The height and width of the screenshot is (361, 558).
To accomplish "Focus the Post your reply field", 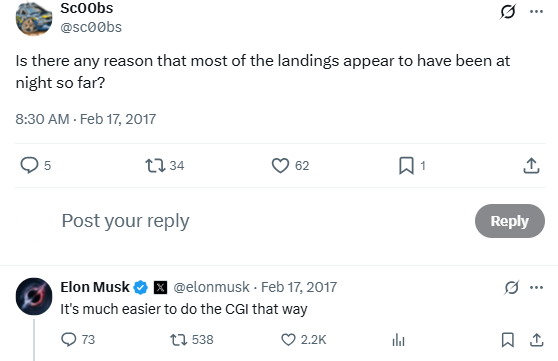I will point(263,221).
